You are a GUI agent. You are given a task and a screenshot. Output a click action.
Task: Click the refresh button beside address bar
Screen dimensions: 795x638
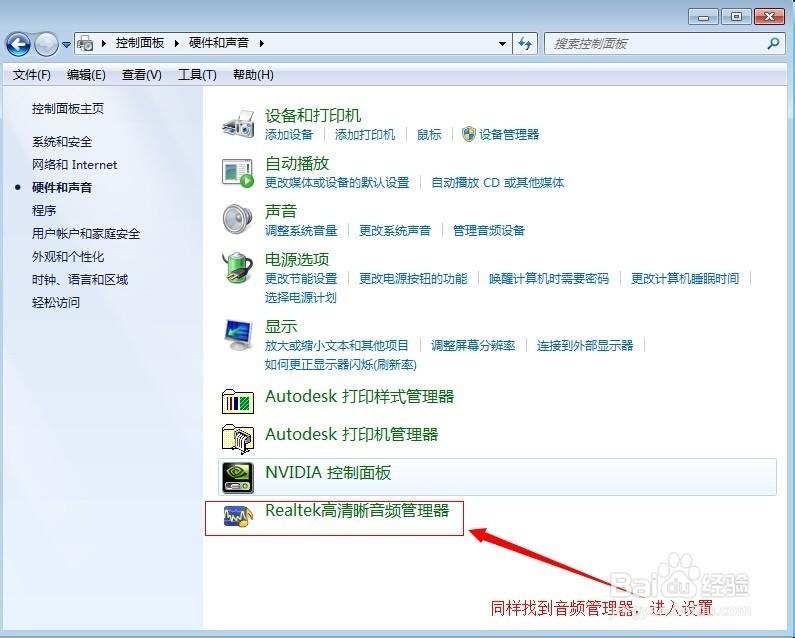[x=525, y=44]
